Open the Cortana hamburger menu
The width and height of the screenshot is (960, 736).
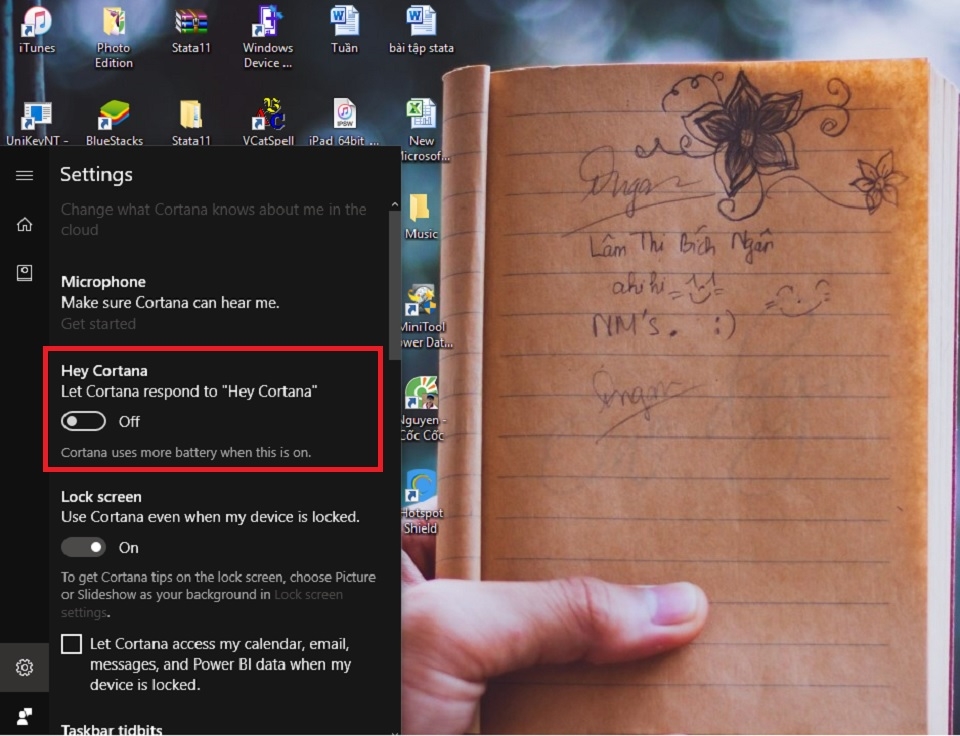pyautogui.click(x=24, y=176)
